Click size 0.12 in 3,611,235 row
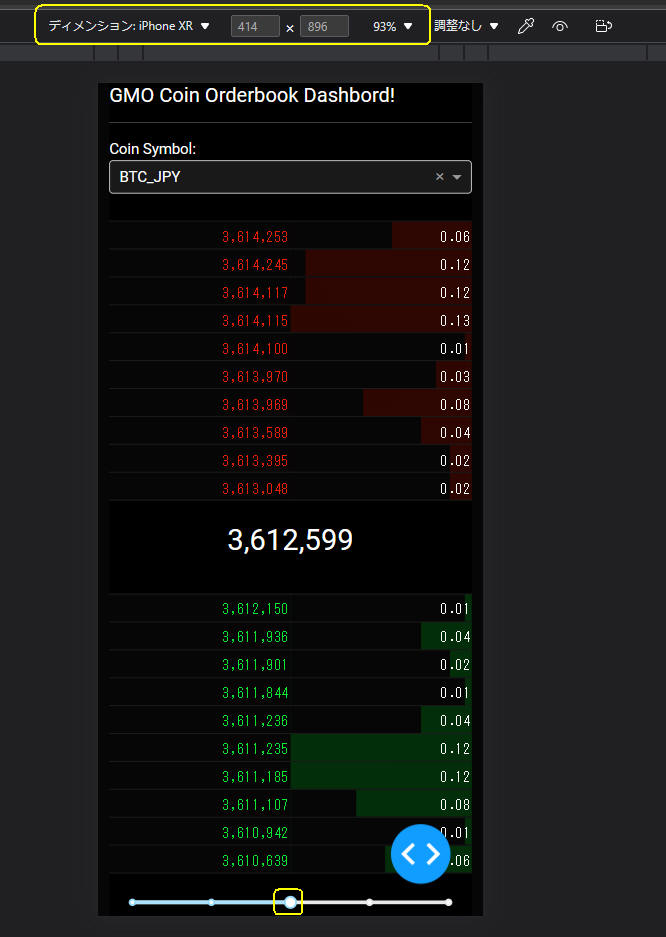This screenshot has width=666, height=937. click(x=455, y=749)
